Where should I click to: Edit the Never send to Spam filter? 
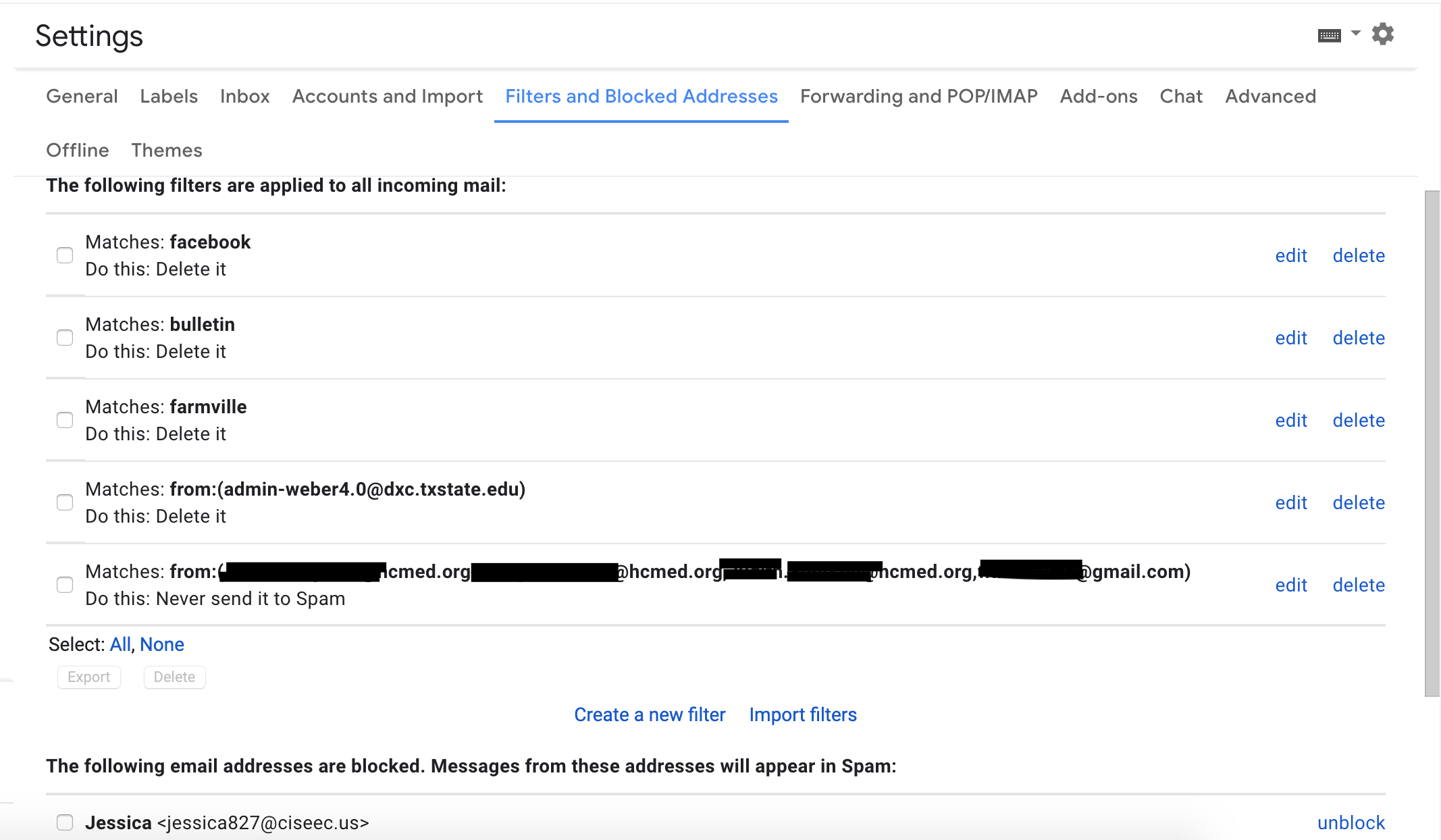point(1290,585)
